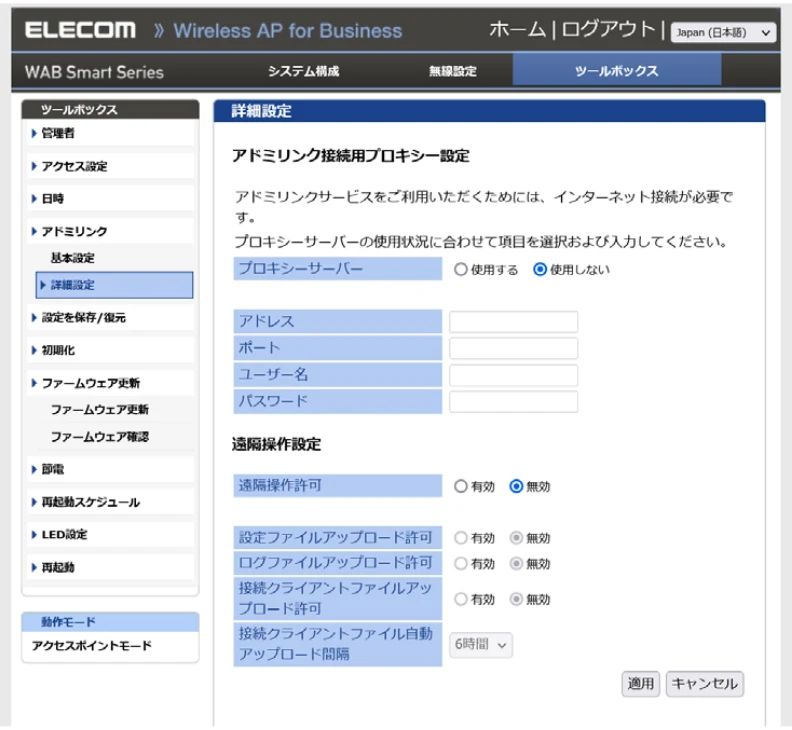792x730 pixels.
Task: Click the ポート input field
Action: [513, 348]
